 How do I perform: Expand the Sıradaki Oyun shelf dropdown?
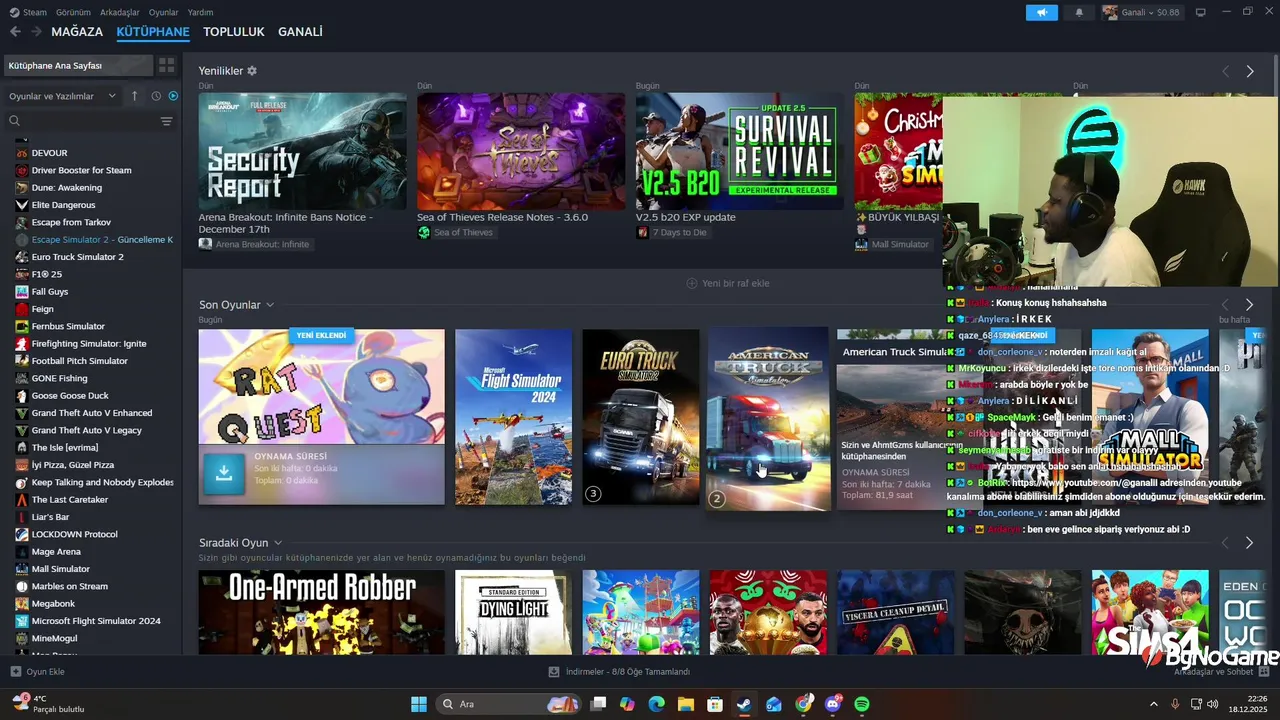coord(278,543)
